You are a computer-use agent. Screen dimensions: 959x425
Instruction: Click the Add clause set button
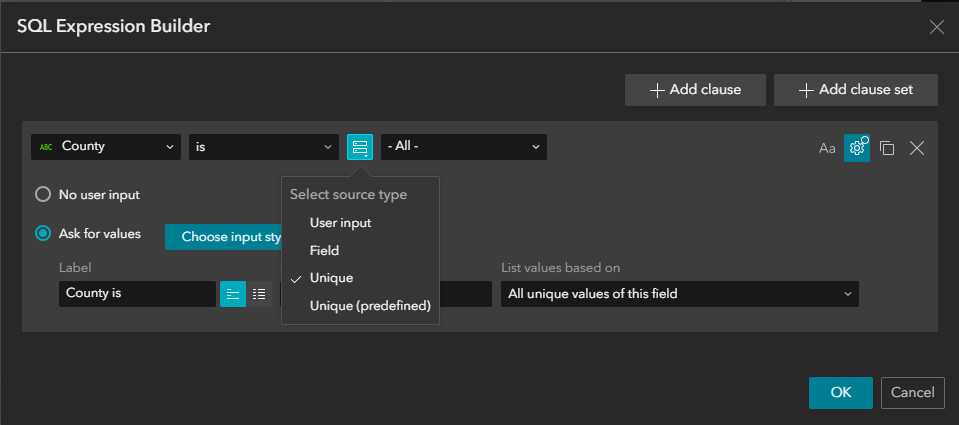[x=855, y=90]
